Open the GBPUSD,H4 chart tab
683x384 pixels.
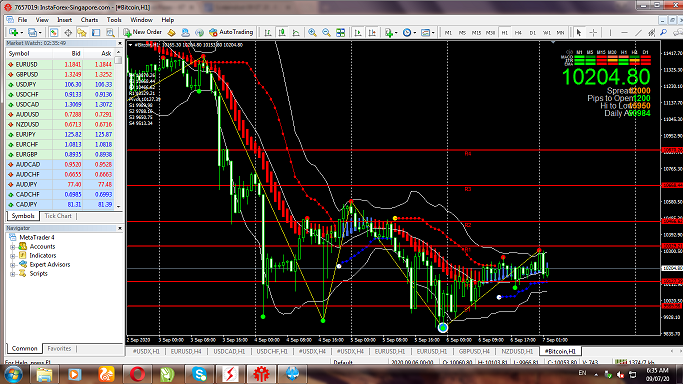tap(474, 351)
